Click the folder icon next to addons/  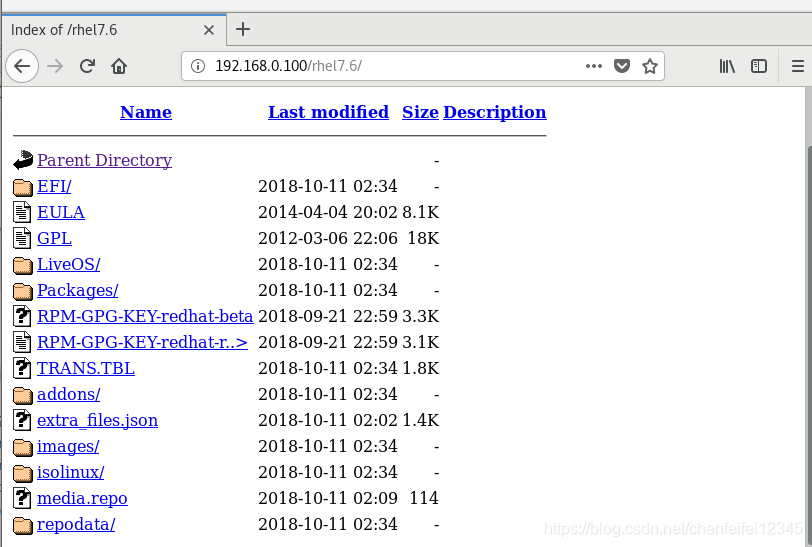pos(23,395)
